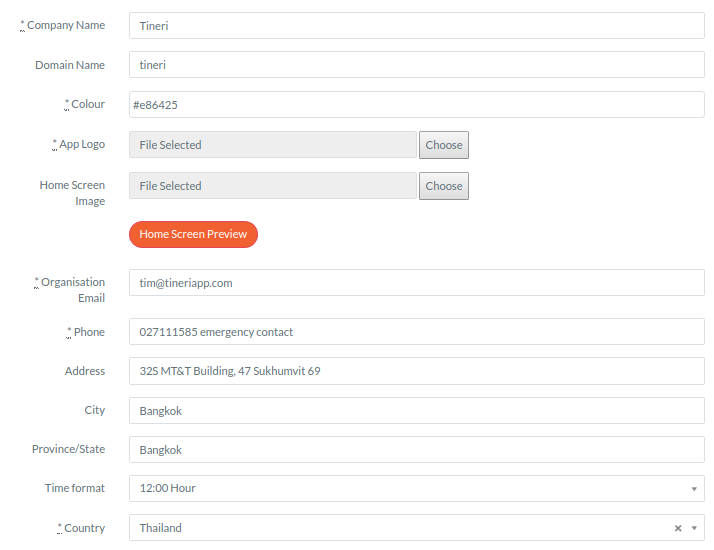
Task: Edit the Address field
Action: tap(417, 371)
